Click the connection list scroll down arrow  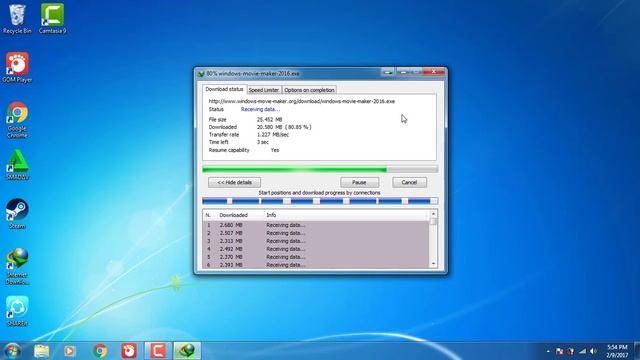coord(433,264)
